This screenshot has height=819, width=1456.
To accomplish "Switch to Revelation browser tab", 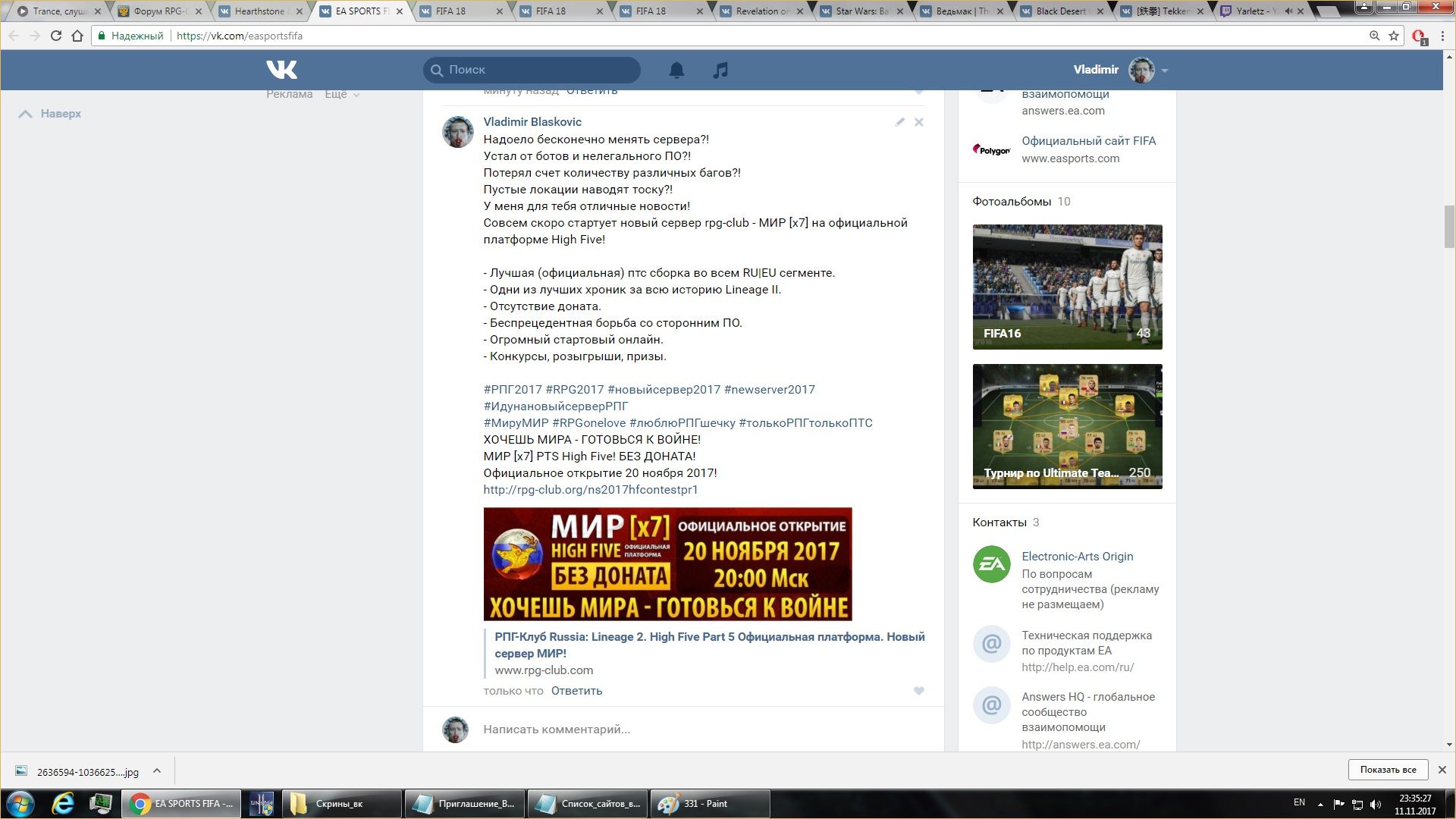I will pyautogui.click(x=761, y=11).
